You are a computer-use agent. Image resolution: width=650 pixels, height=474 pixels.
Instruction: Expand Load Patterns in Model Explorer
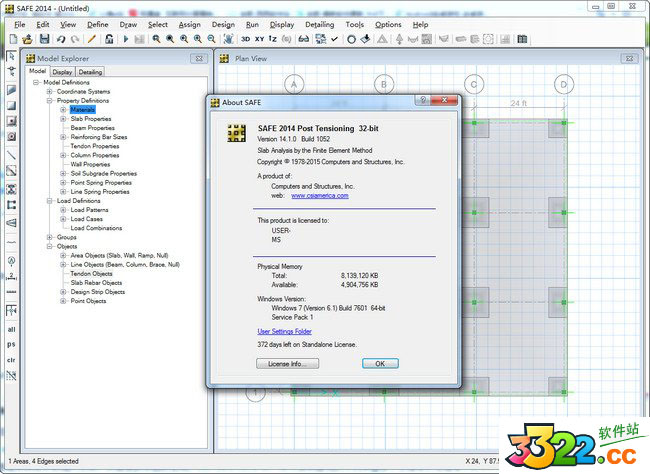coord(62,210)
